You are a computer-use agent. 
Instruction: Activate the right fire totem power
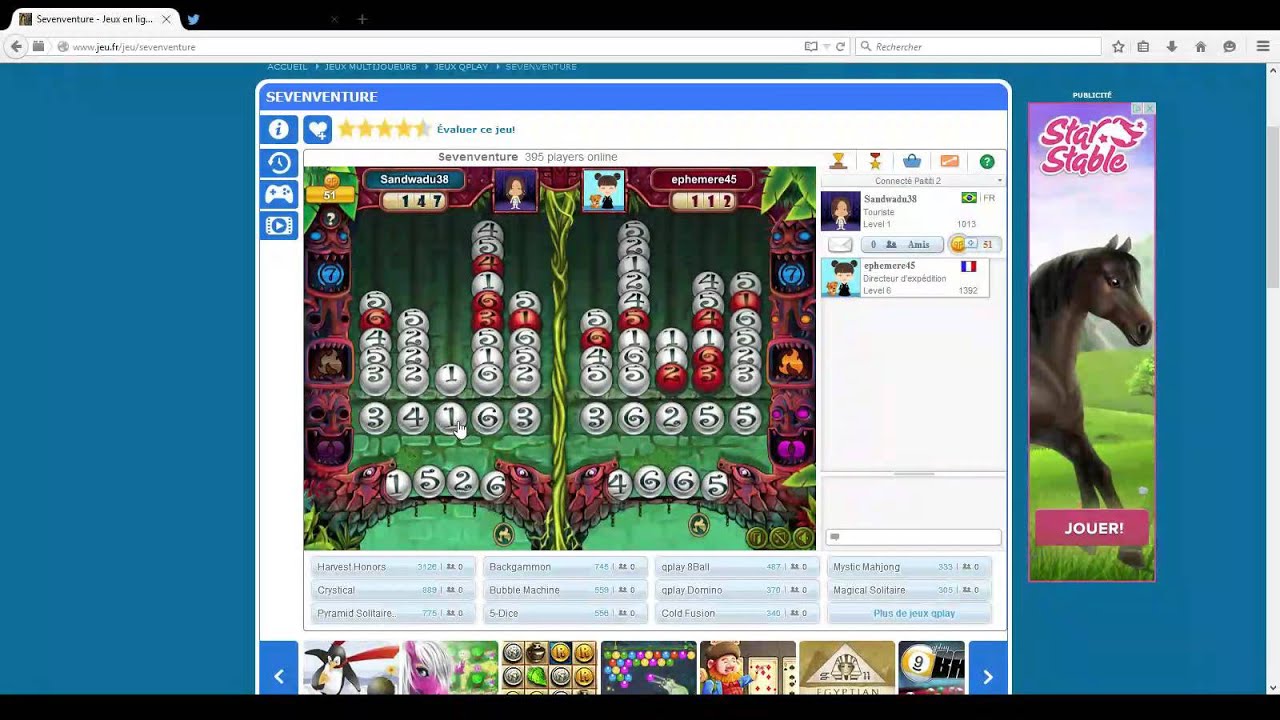(x=791, y=362)
